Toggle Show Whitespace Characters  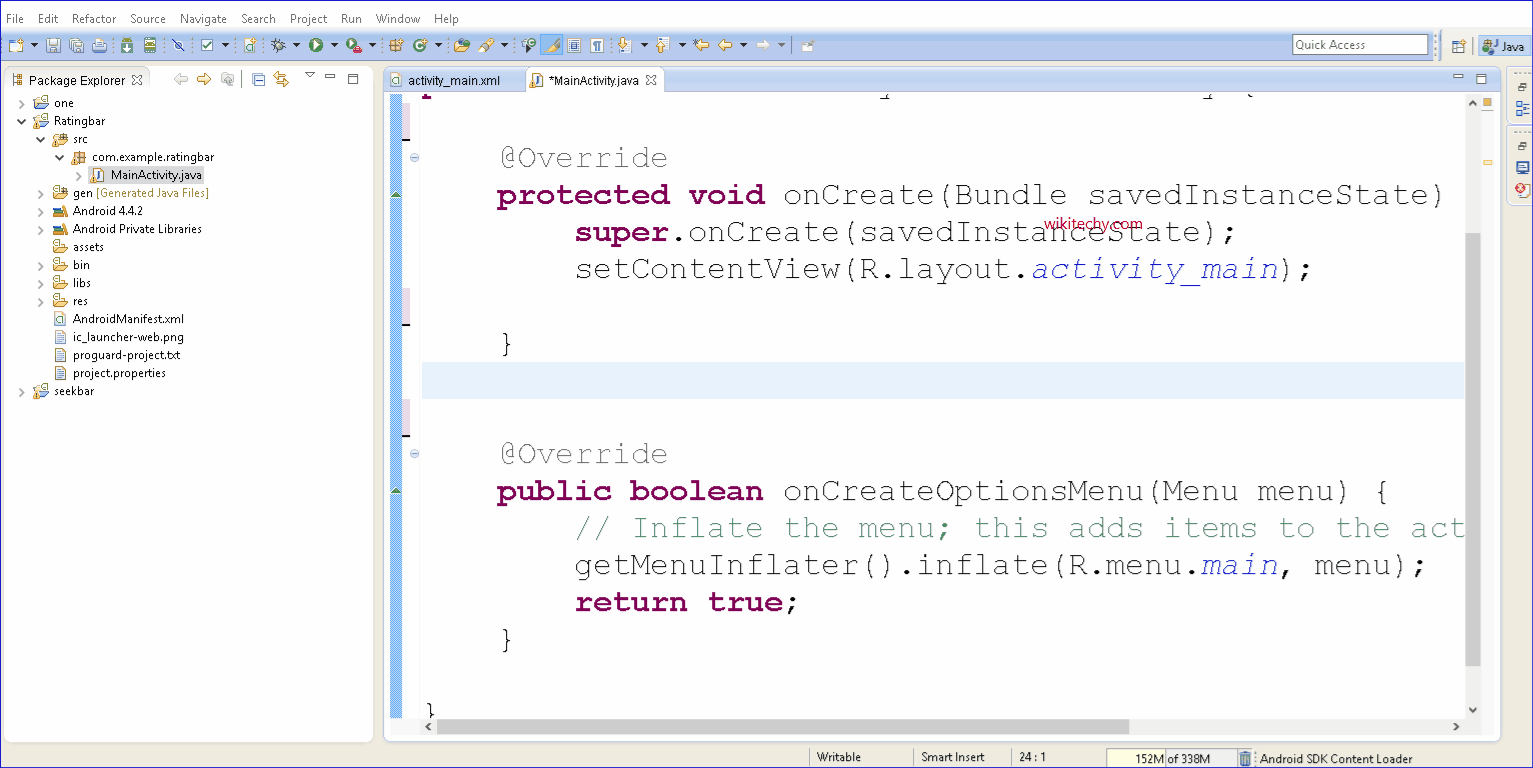click(597, 44)
